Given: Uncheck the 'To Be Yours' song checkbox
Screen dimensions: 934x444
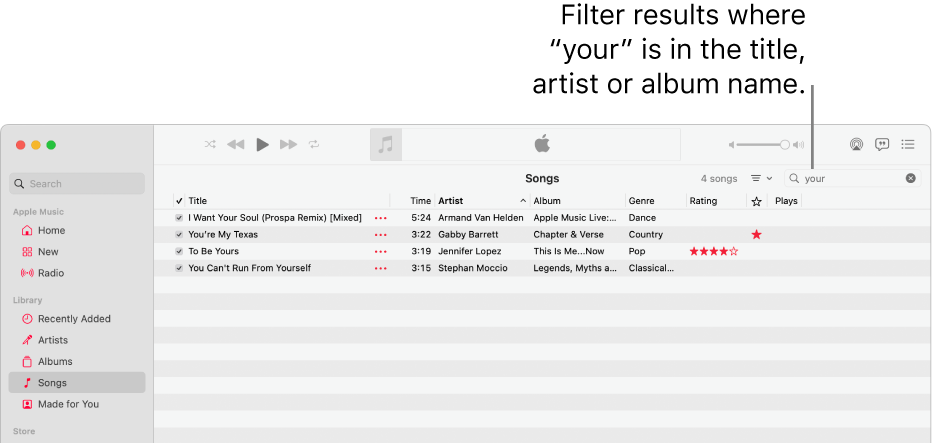Looking at the screenshot, I should [179, 252].
